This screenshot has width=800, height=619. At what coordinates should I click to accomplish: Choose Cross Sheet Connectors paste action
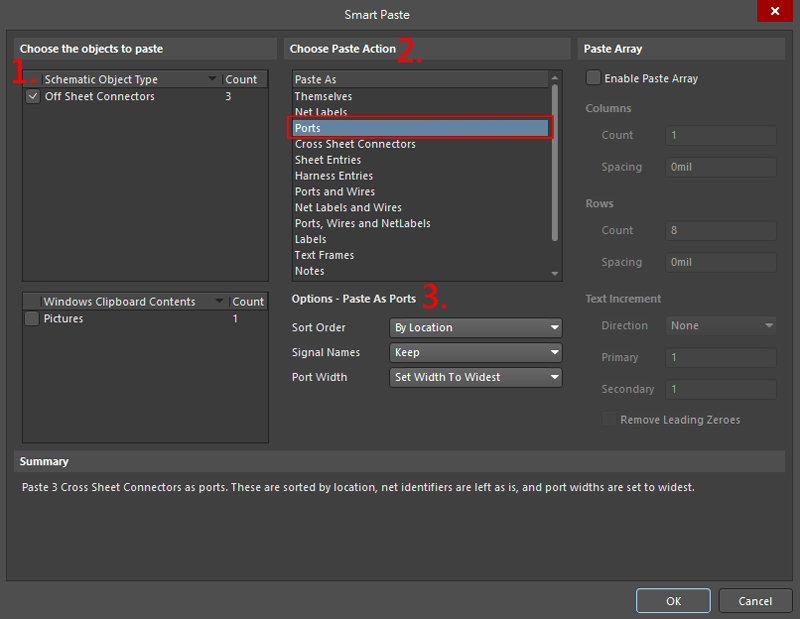tap(355, 144)
